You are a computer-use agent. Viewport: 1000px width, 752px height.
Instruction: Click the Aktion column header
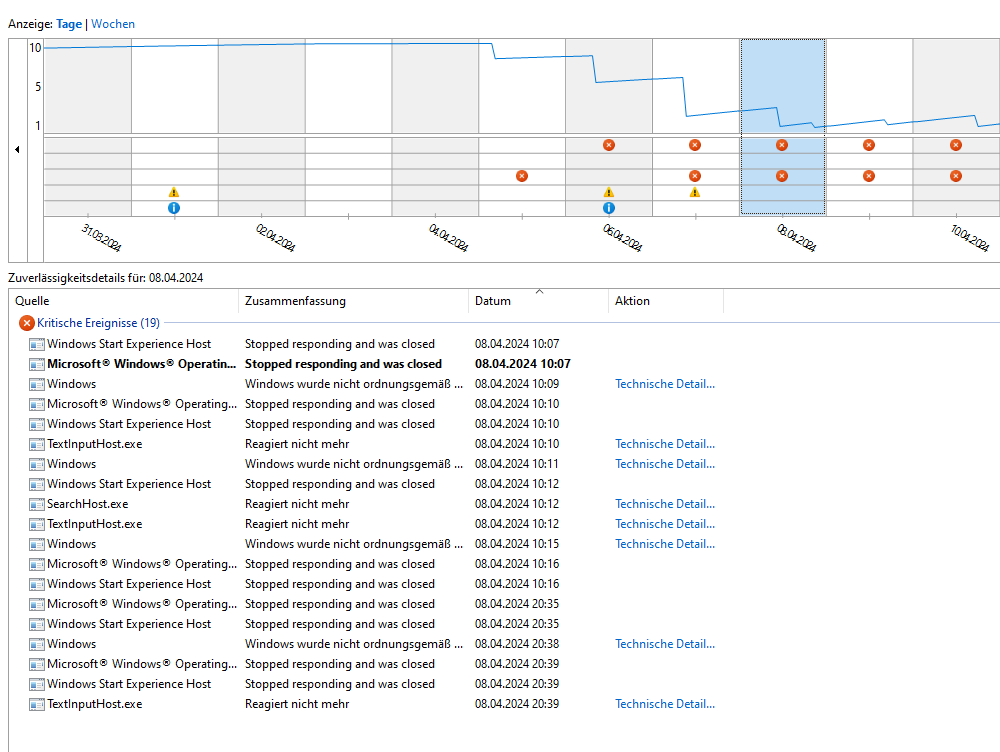coord(632,301)
